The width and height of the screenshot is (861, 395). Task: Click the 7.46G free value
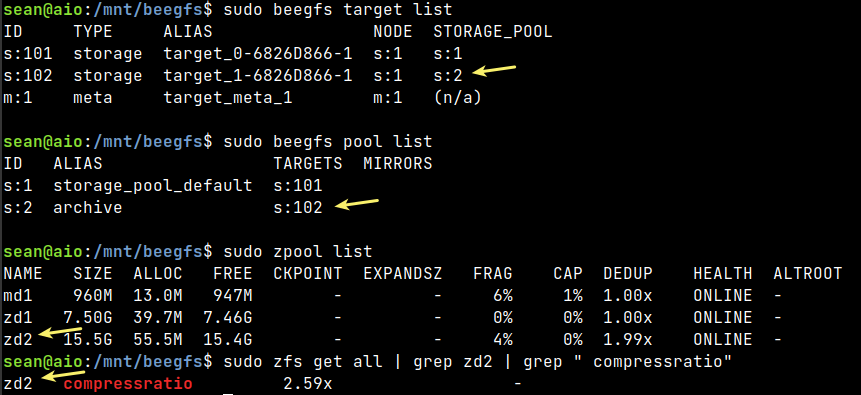(x=228, y=318)
